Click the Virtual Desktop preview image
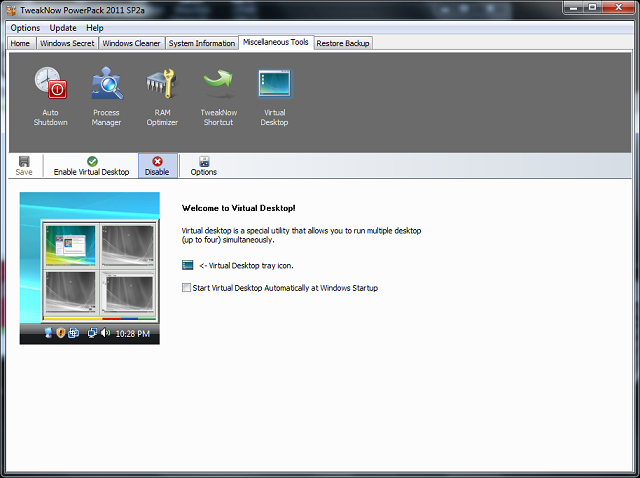640x478 pixels. tap(90, 268)
